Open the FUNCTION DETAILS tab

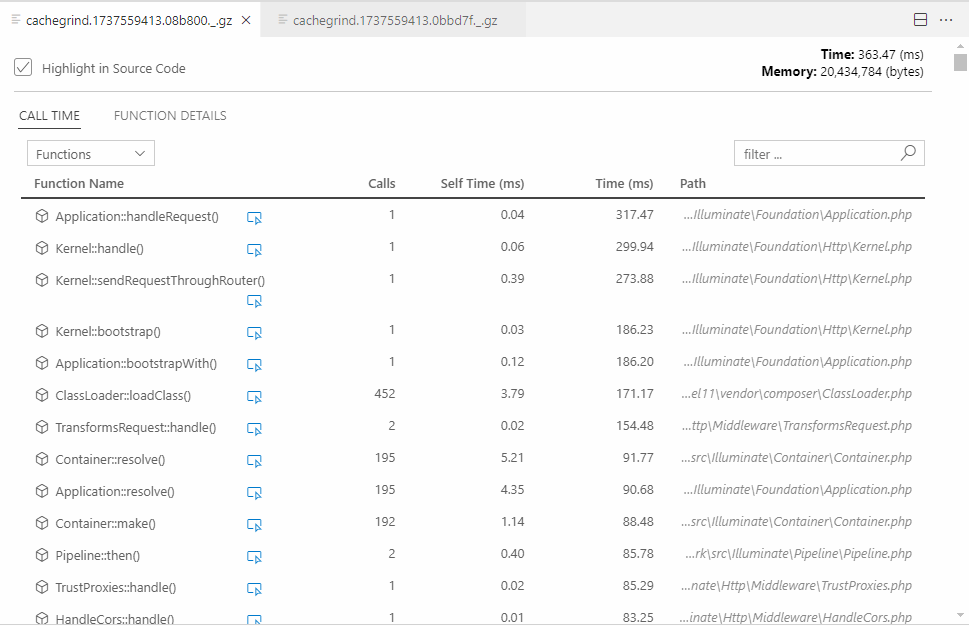[x=170, y=116]
